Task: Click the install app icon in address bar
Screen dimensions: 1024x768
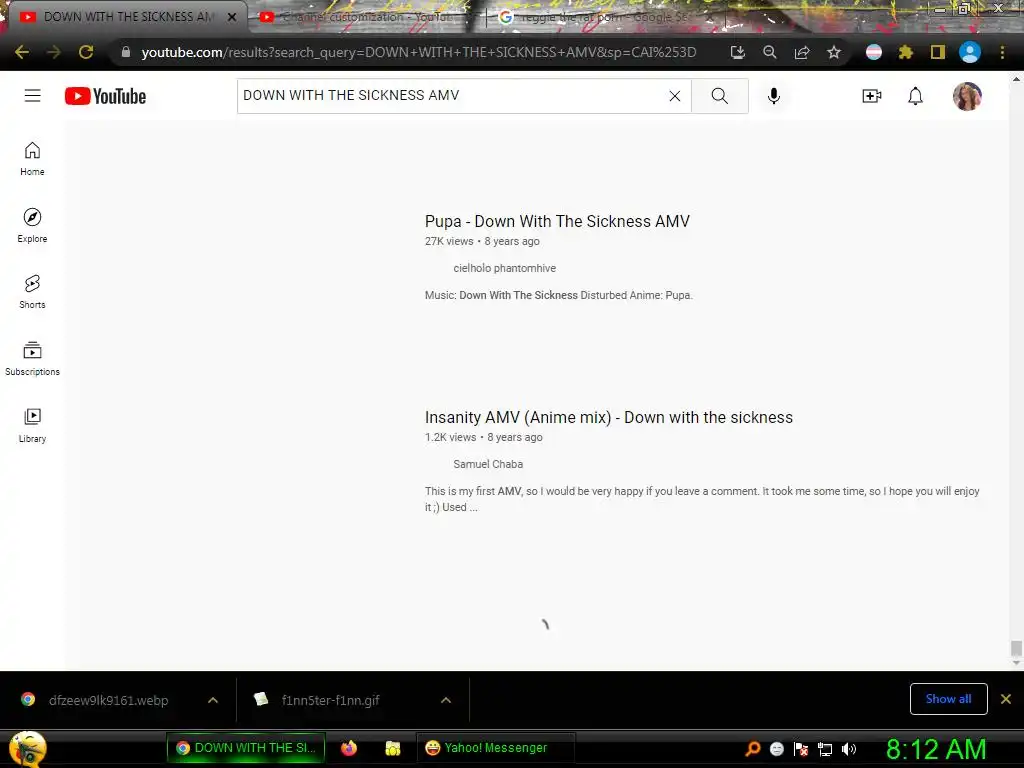Action: pos(737,52)
